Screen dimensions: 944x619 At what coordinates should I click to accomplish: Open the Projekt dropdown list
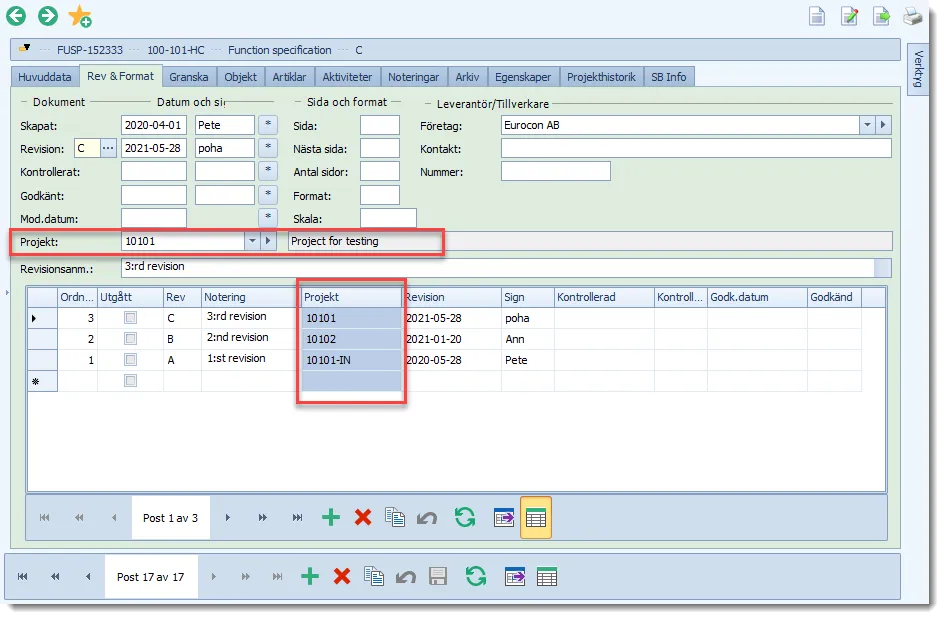coord(252,241)
